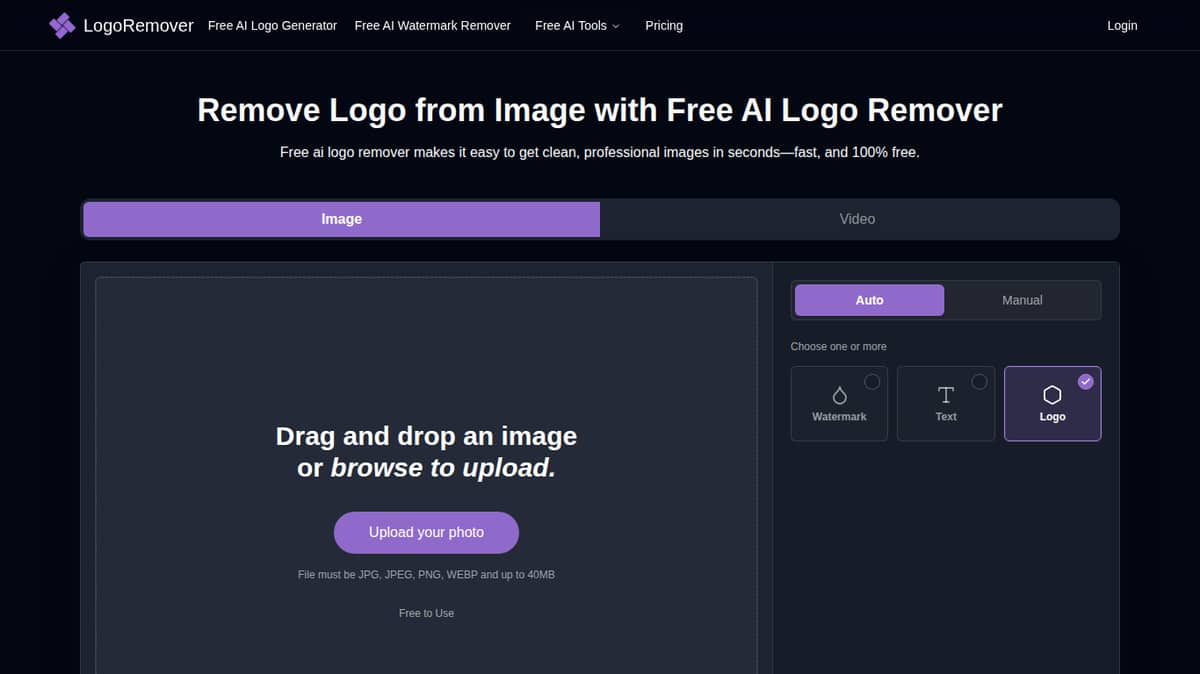Screen dimensions: 1200x674
Task: Click the subtitle describing the free AI logo remover
Action: (x=600, y=153)
